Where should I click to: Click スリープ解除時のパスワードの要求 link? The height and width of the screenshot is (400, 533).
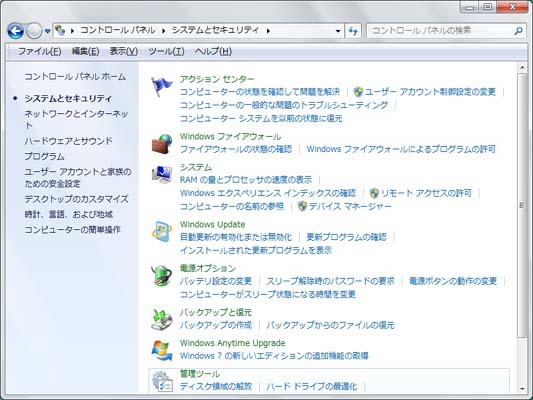point(330,281)
